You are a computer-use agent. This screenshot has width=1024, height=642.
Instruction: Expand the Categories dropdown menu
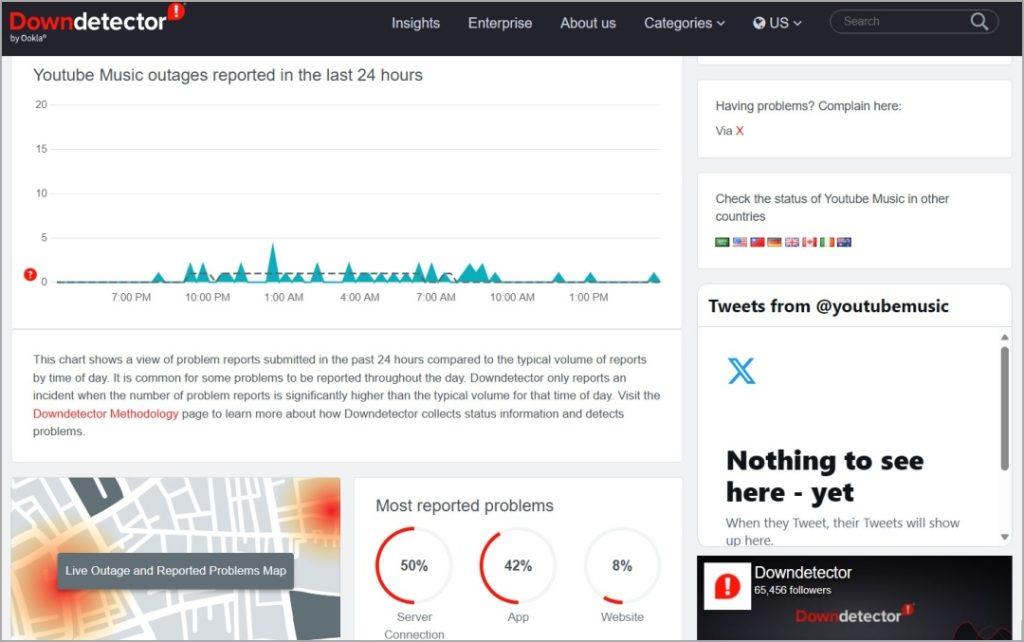click(684, 23)
